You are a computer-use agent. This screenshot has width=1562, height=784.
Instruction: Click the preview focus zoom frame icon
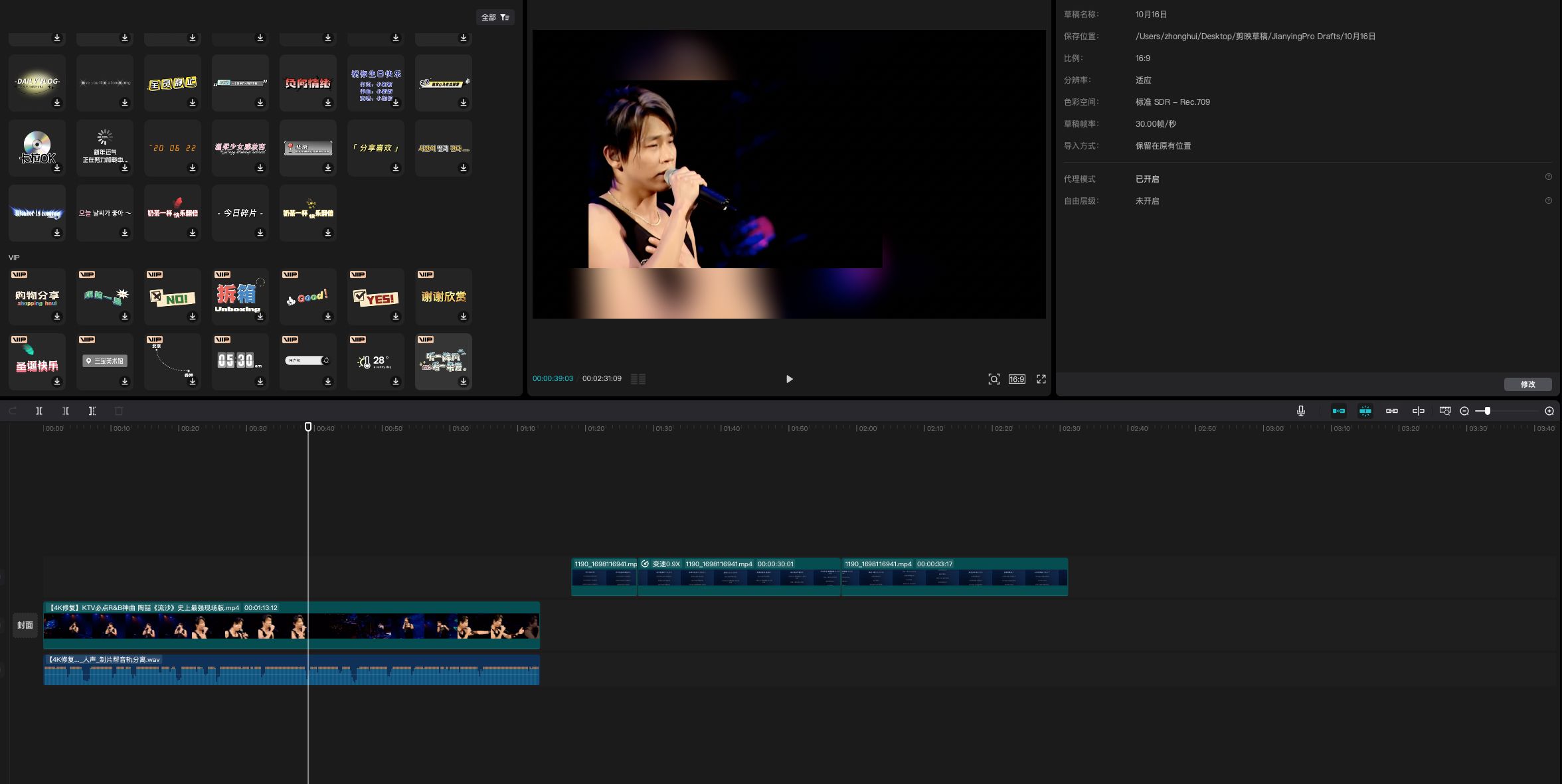994,379
